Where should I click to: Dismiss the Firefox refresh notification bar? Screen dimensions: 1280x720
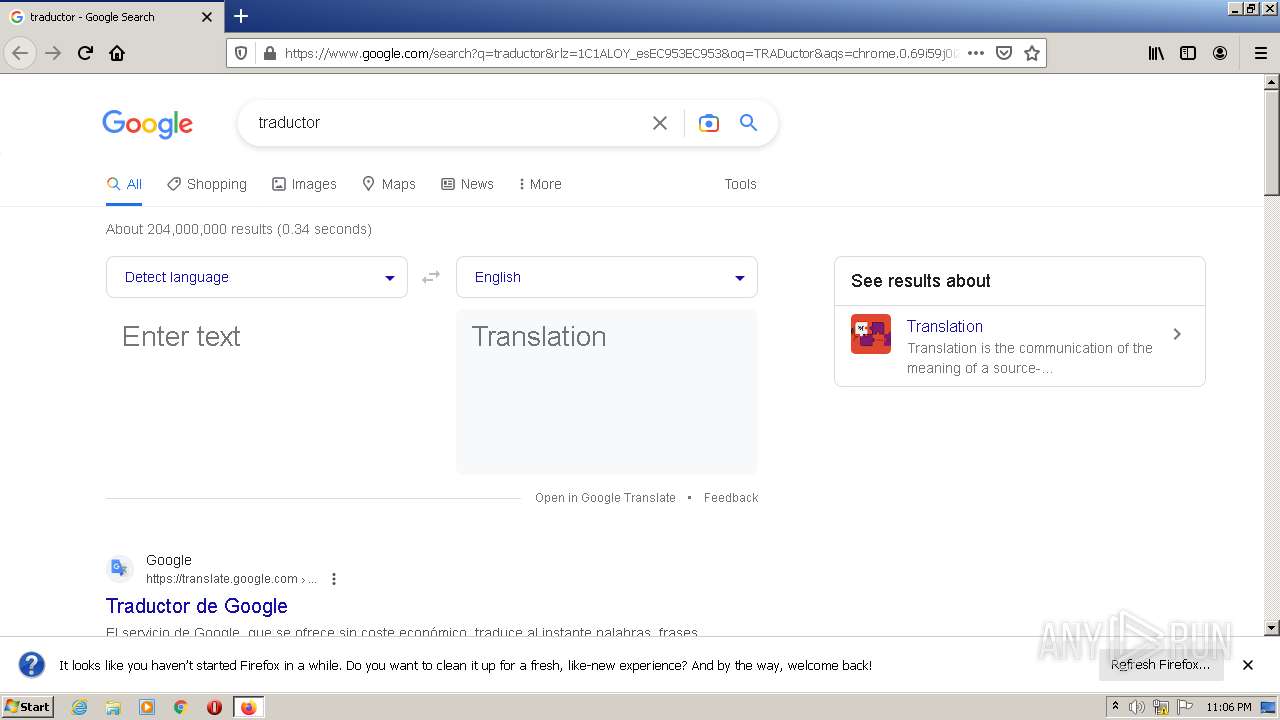point(1248,664)
